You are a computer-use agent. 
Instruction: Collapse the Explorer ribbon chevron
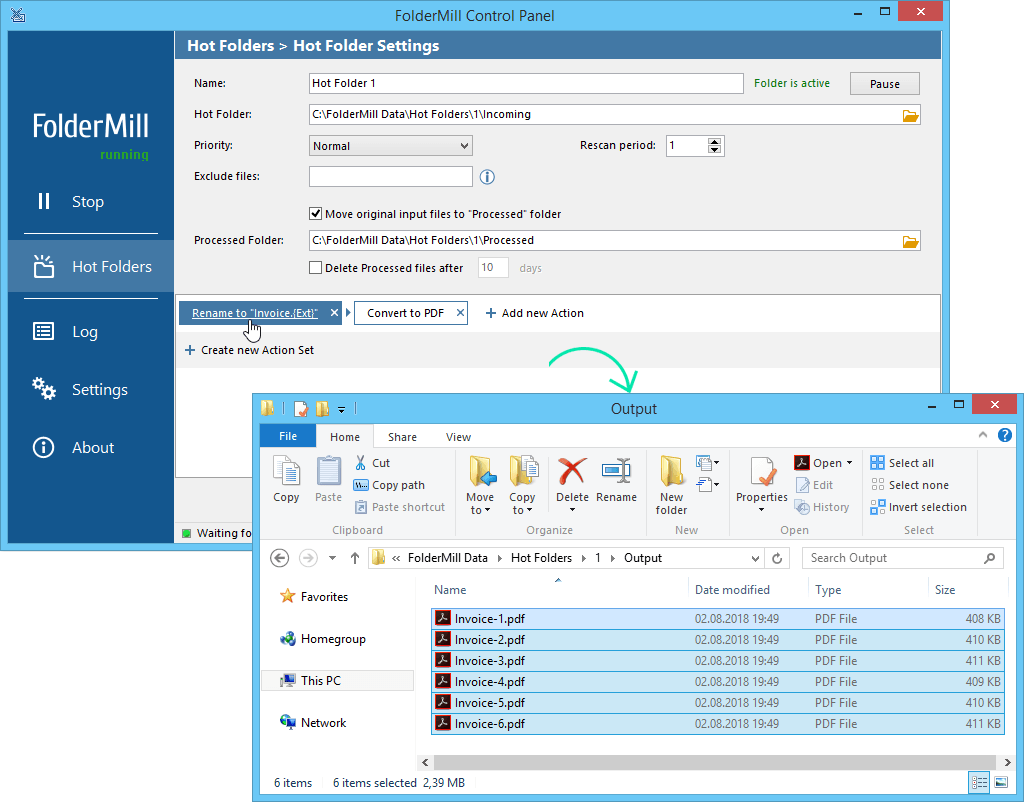point(982,435)
